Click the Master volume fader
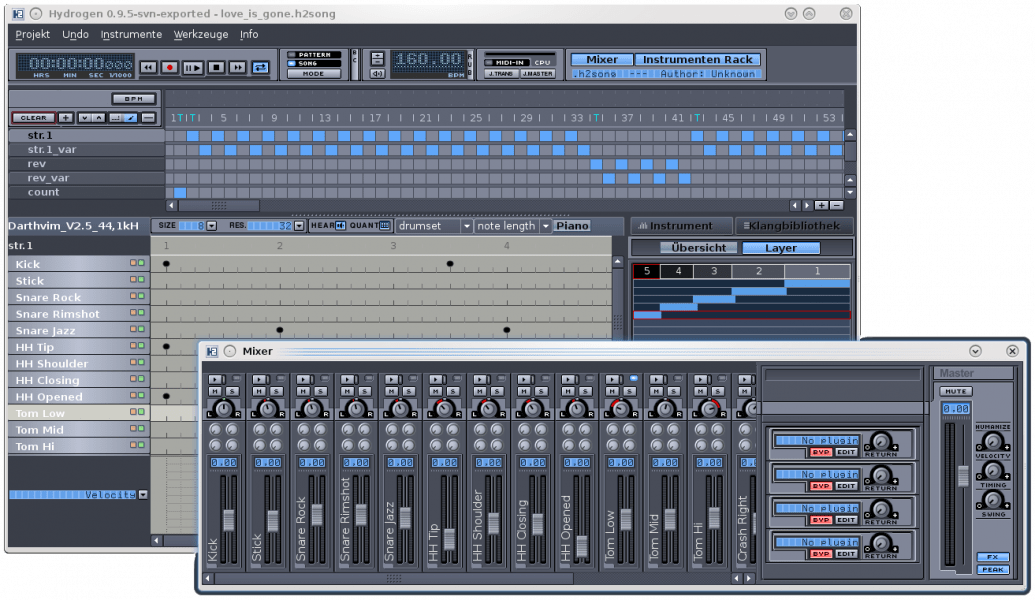1035x600 pixels. pyautogui.click(x=963, y=477)
